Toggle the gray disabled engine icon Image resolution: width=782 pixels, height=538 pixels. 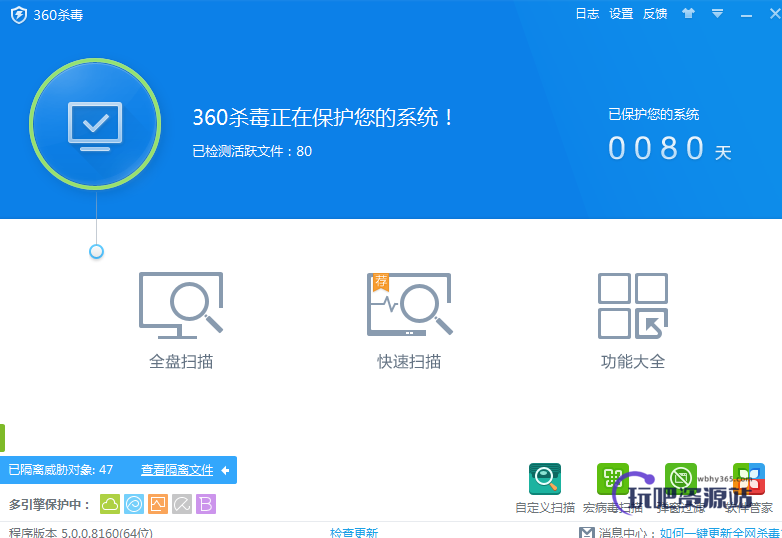(x=182, y=504)
